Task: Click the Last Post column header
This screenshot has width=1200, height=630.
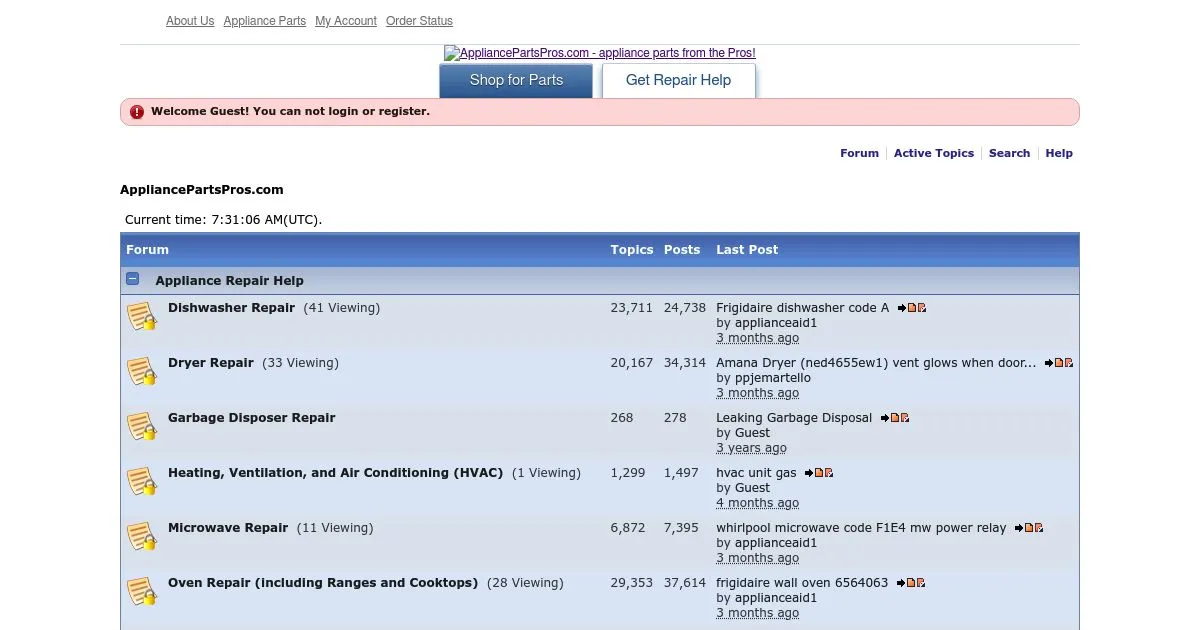Action: pos(747,250)
